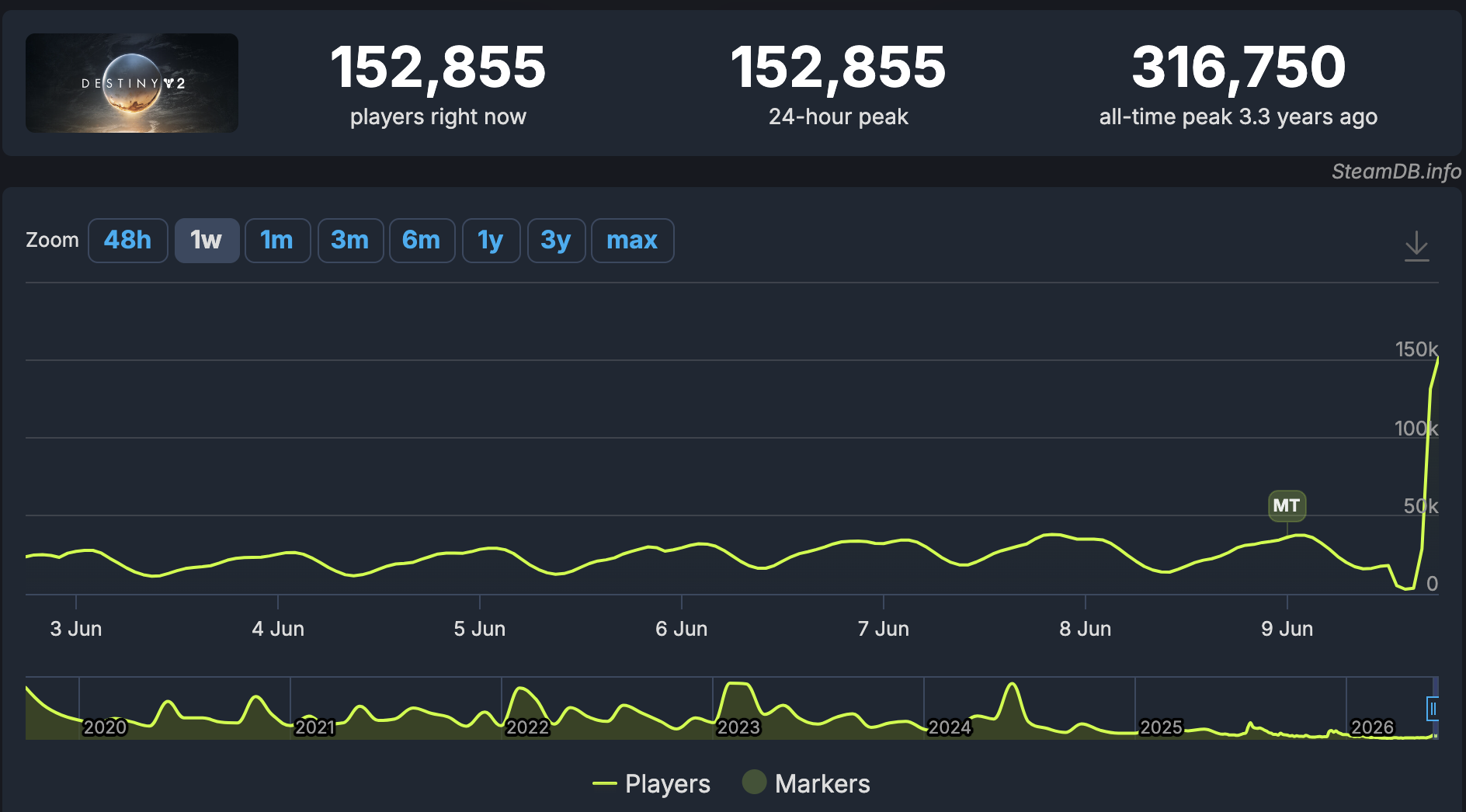Open the Destiny 2 game thumbnail

132,83
